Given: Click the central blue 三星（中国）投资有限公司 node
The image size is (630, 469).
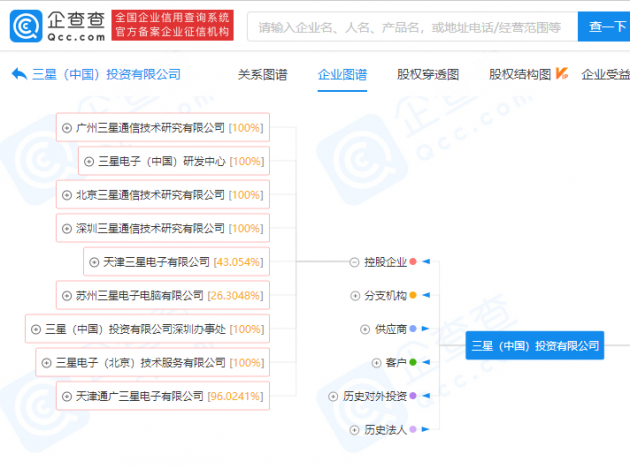Looking at the screenshot, I should (x=535, y=346).
